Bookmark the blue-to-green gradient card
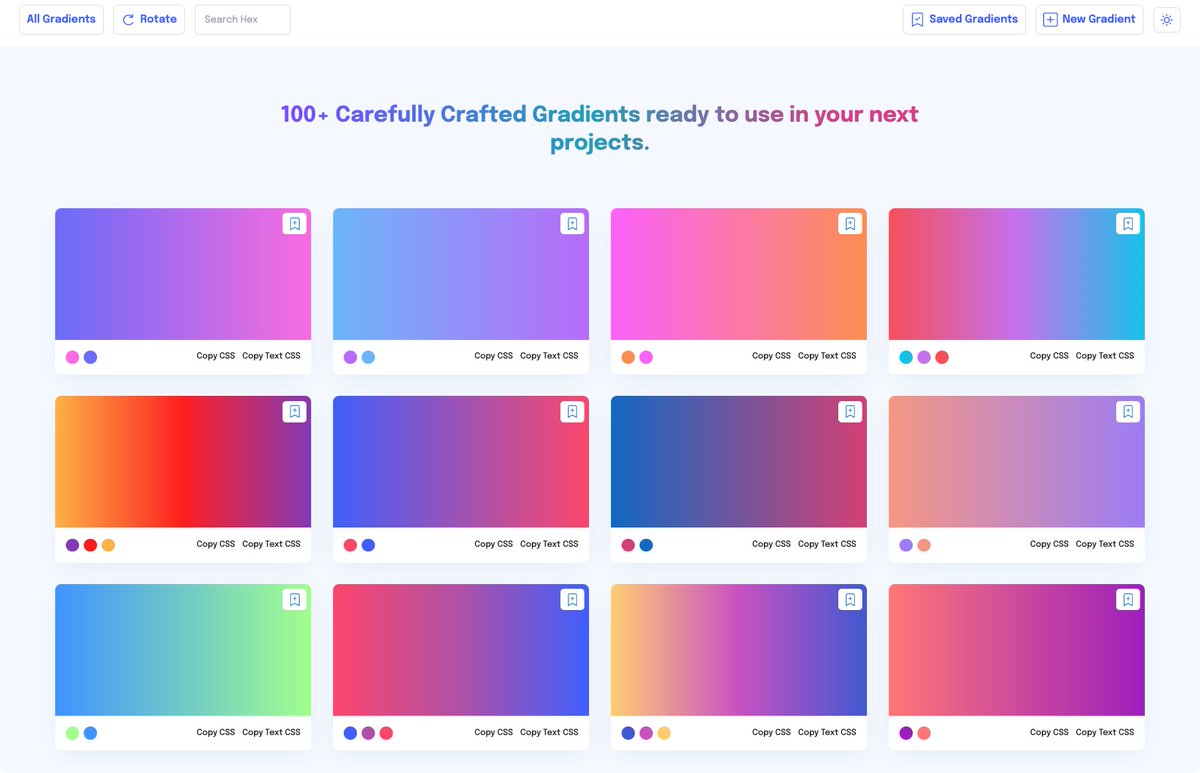Viewport: 1200px width, 773px height. (x=294, y=599)
